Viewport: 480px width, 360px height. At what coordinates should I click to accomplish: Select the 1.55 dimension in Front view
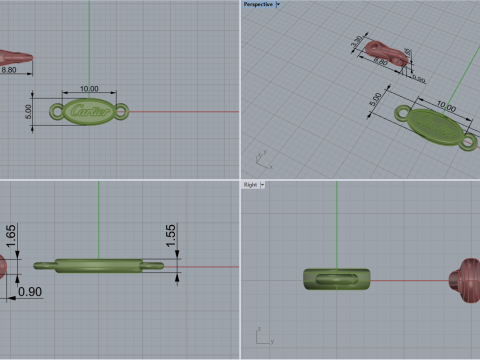170,236
